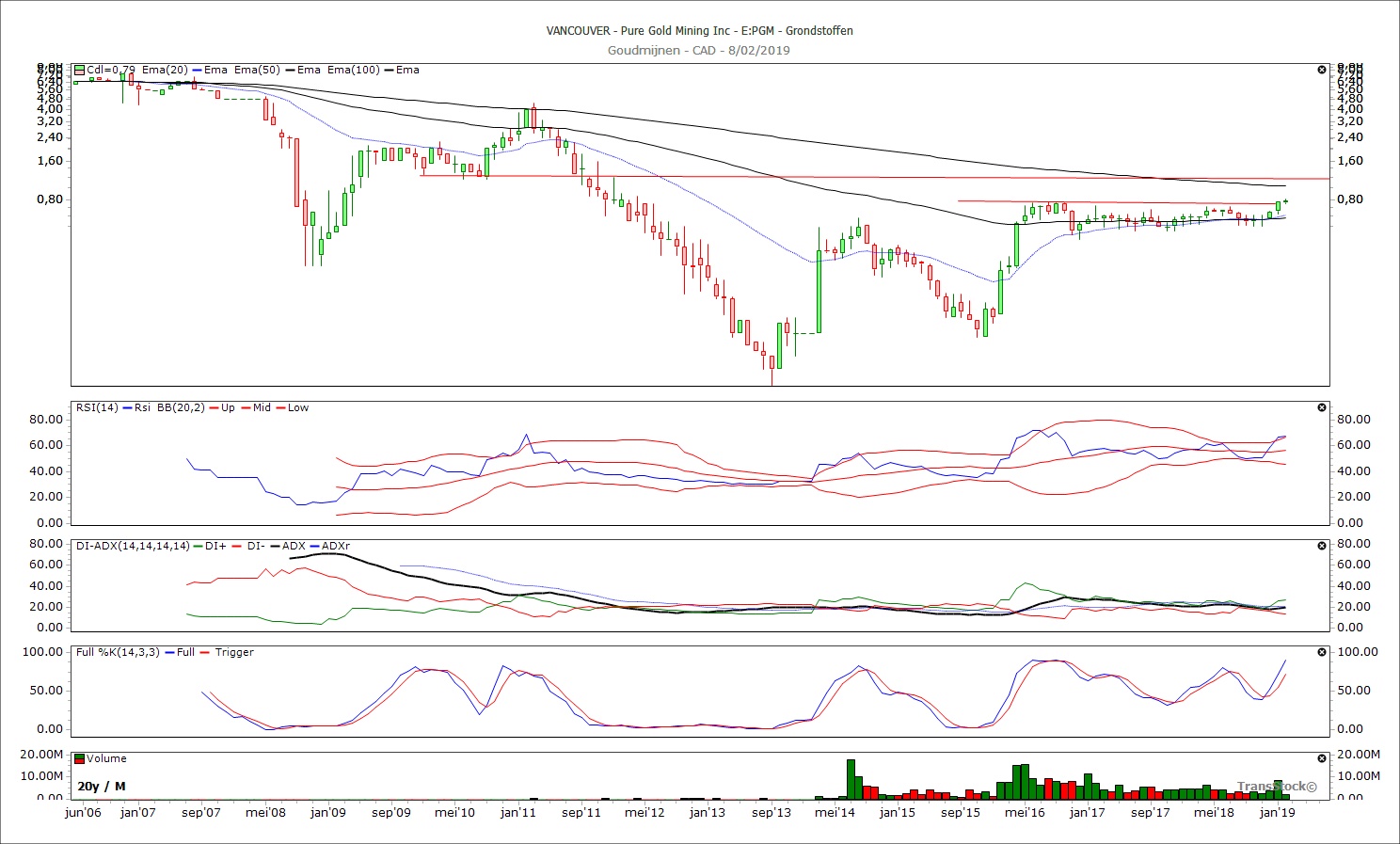Click the DI-ADX(14,14,14,14) legend label

pos(133,546)
